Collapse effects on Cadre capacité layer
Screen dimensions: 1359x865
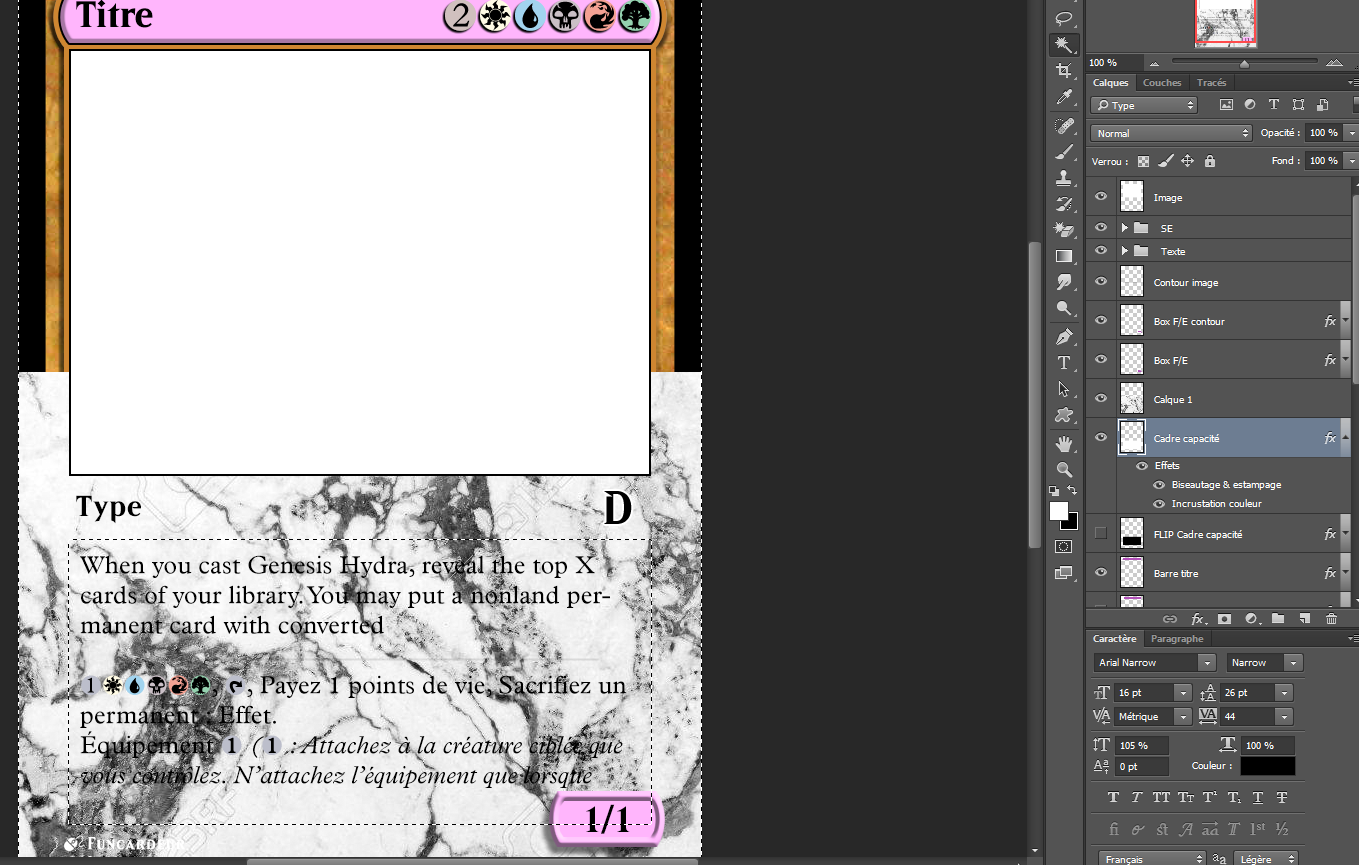coord(1346,438)
